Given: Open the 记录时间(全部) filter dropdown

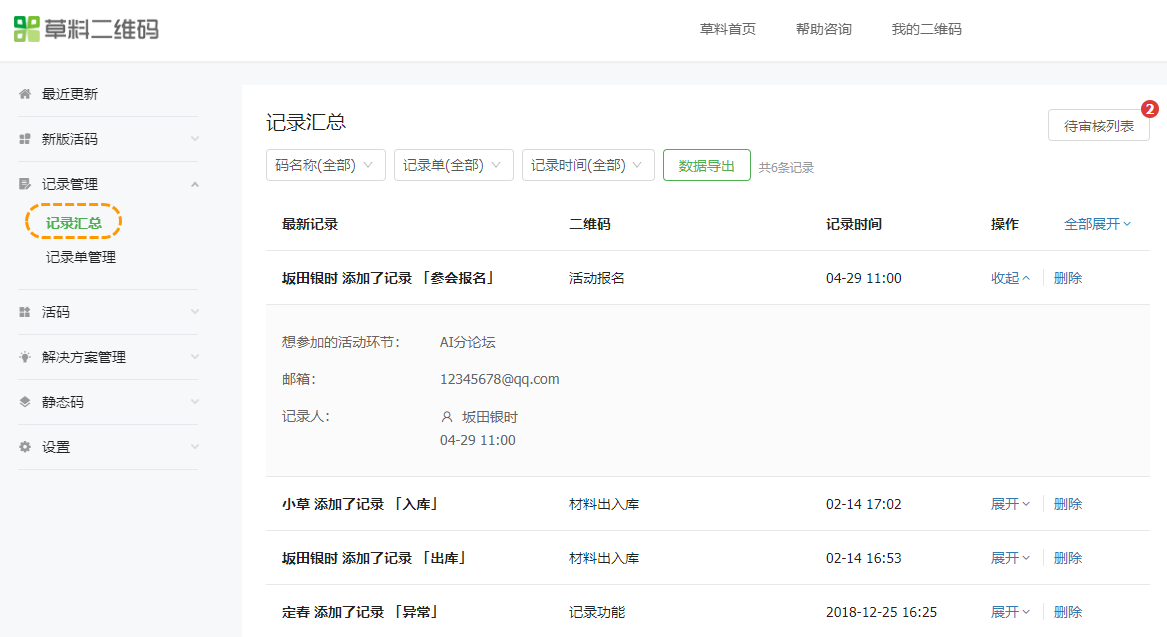Looking at the screenshot, I should pos(588,165).
